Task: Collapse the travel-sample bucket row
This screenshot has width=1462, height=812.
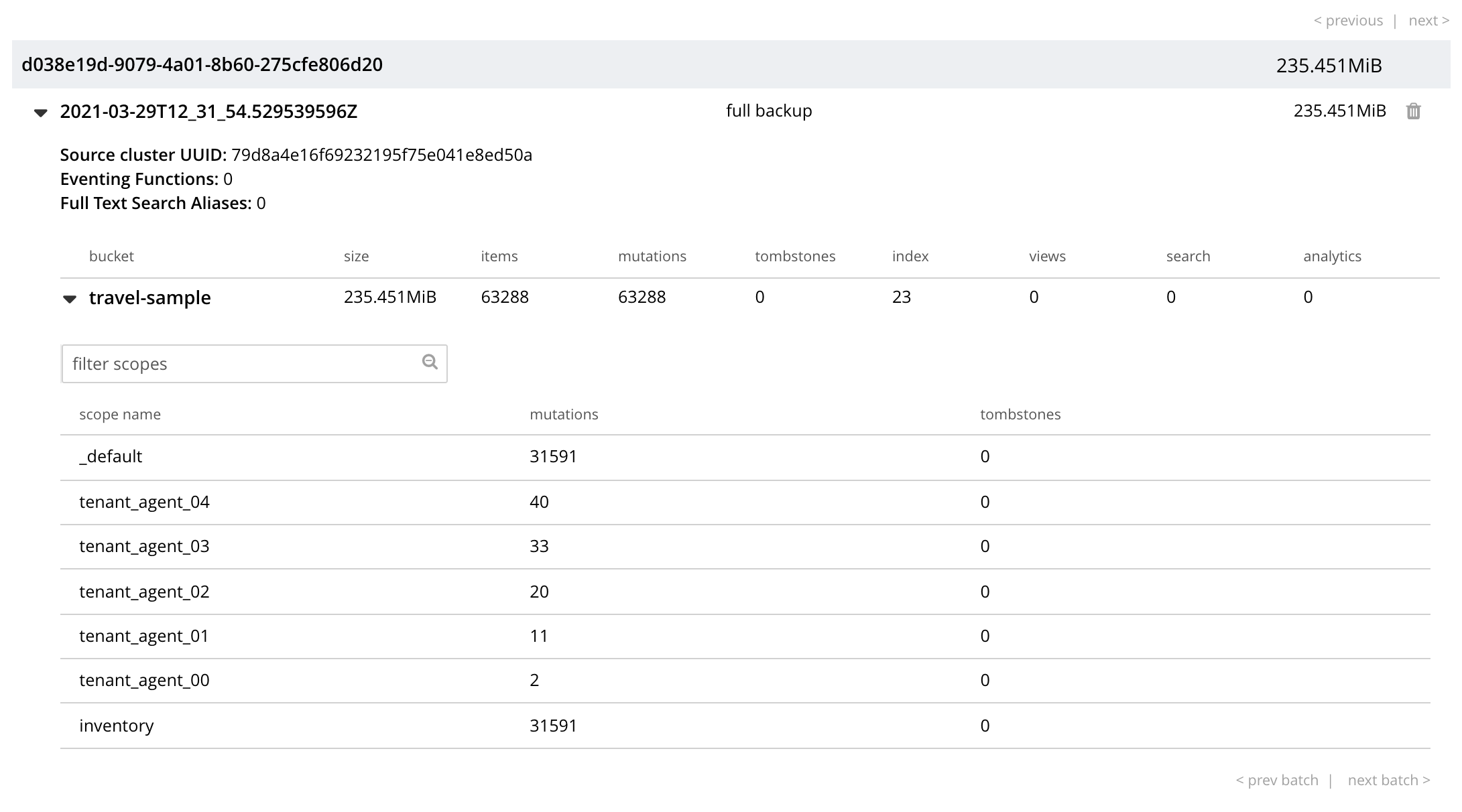Action: [70, 299]
